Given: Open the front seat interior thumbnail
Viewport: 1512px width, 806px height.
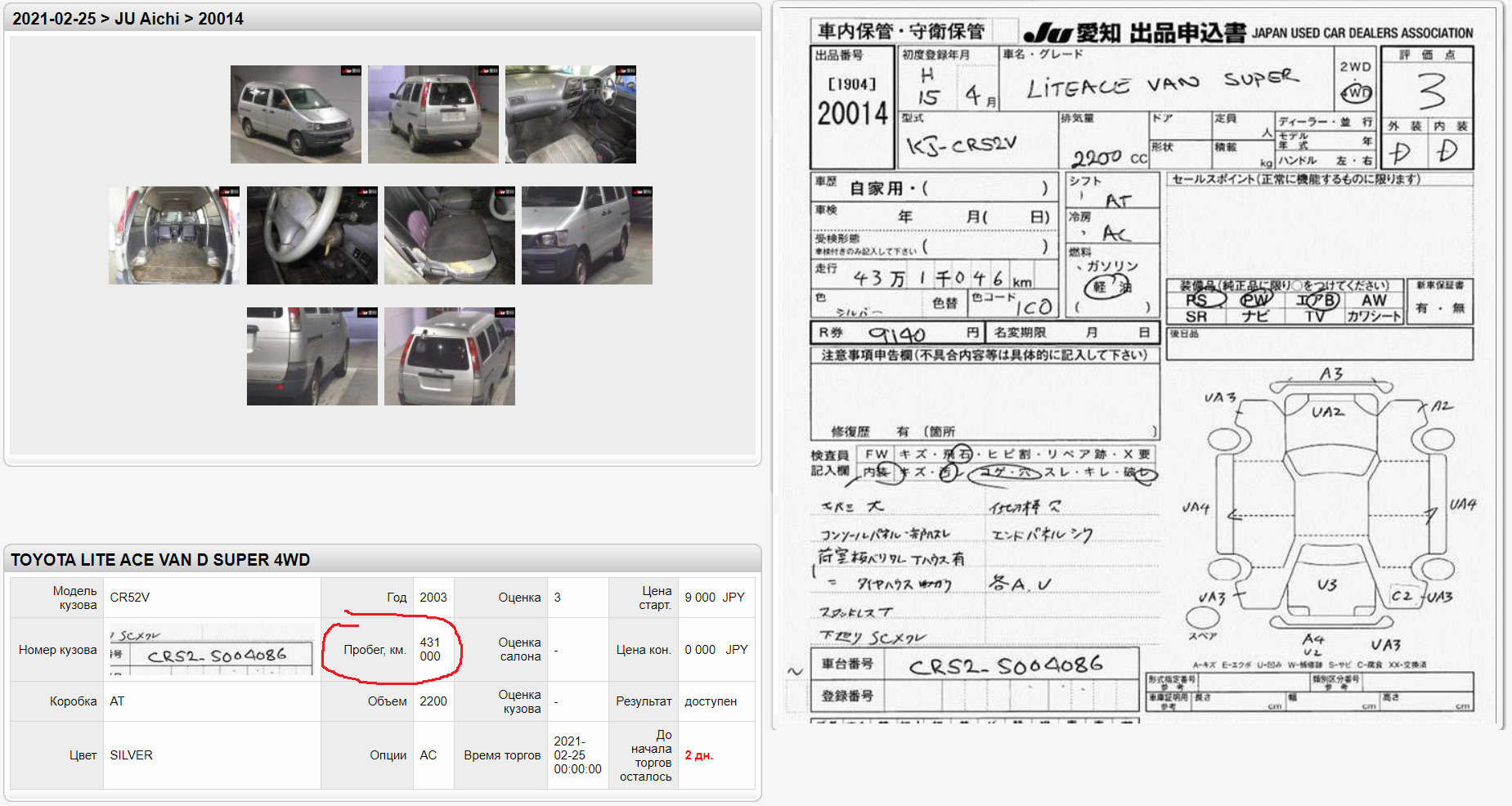Looking at the screenshot, I should [x=450, y=235].
